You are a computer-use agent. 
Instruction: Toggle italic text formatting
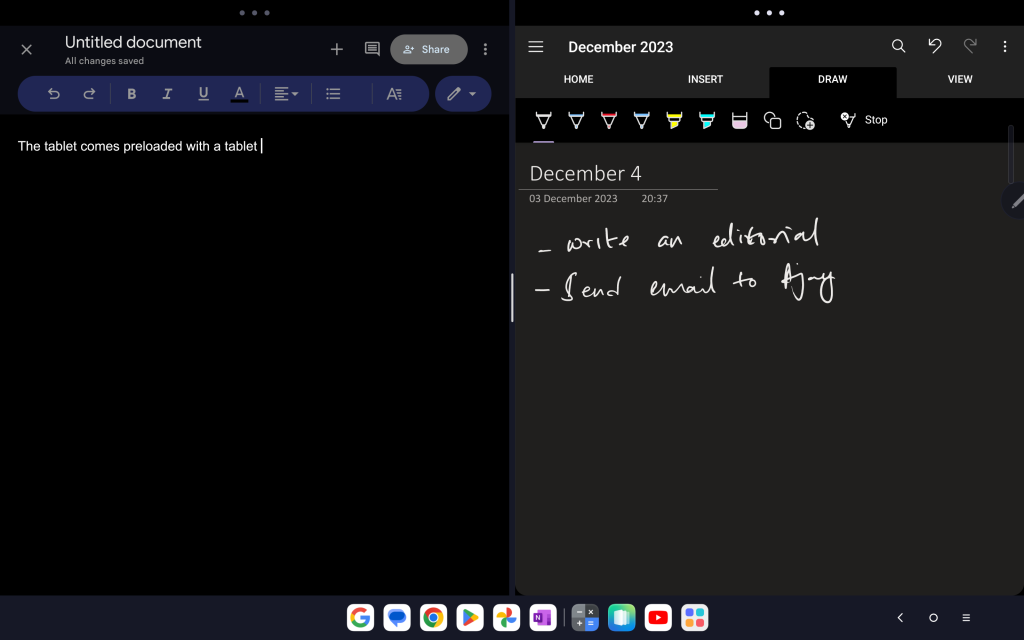(x=167, y=94)
